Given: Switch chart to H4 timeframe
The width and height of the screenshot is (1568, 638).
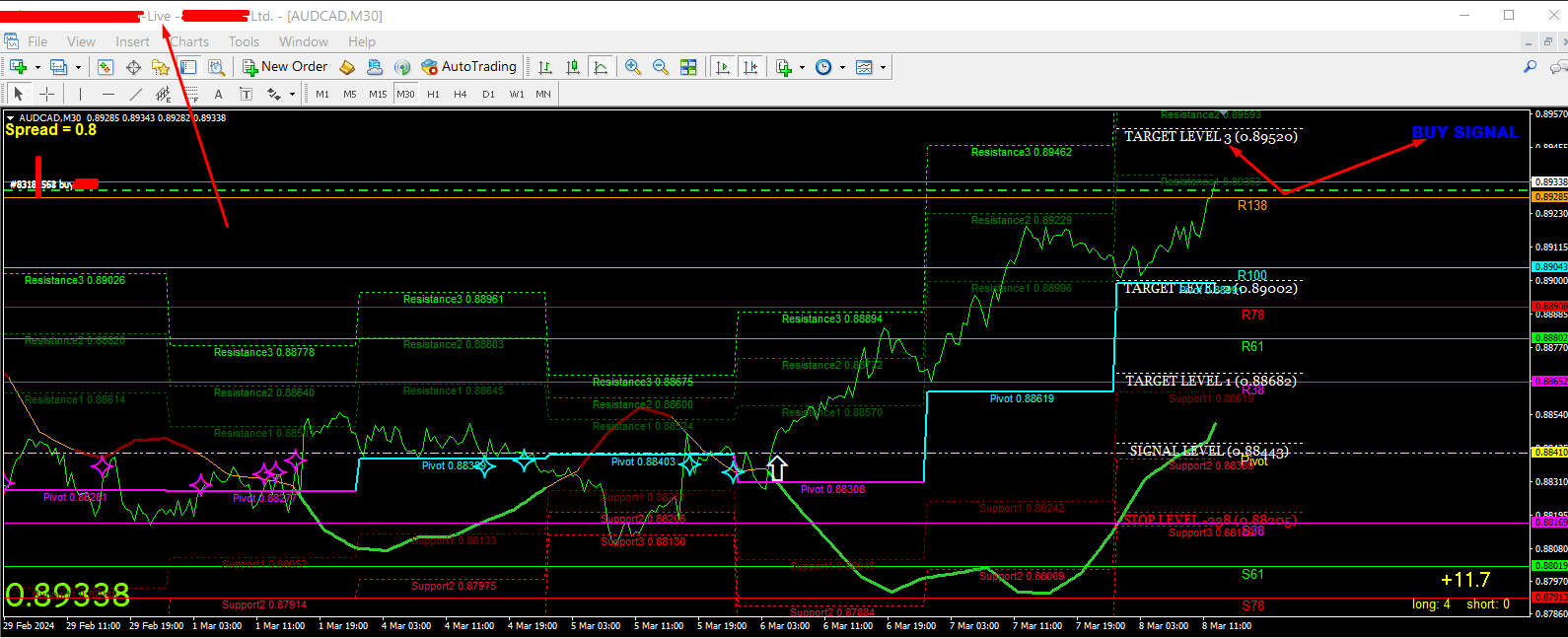Looking at the screenshot, I should [x=461, y=94].
